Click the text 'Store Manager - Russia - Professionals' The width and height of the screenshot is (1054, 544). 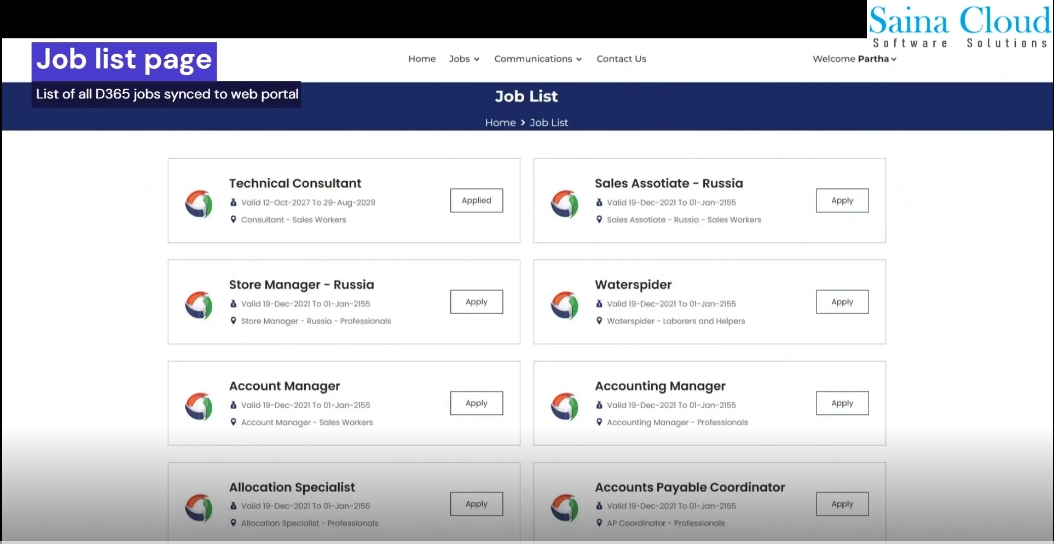(x=316, y=321)
